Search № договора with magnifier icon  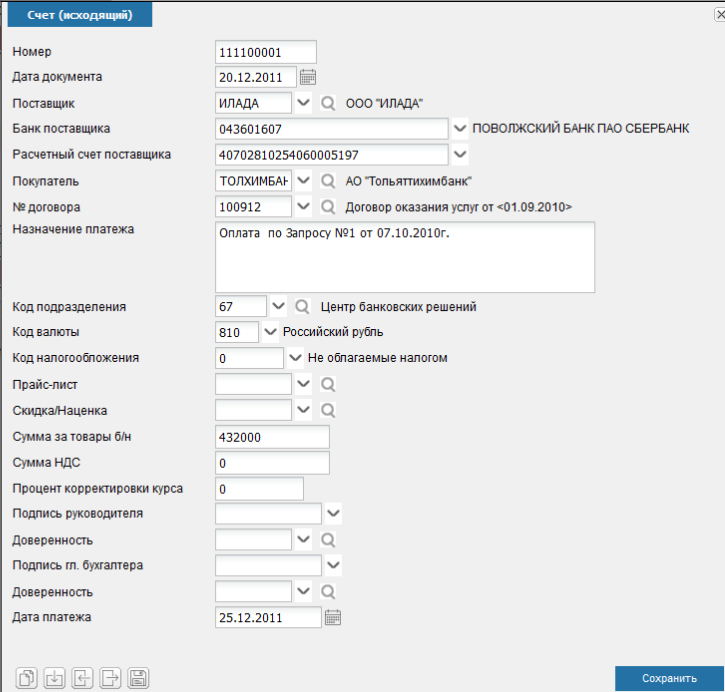point(328,206)
